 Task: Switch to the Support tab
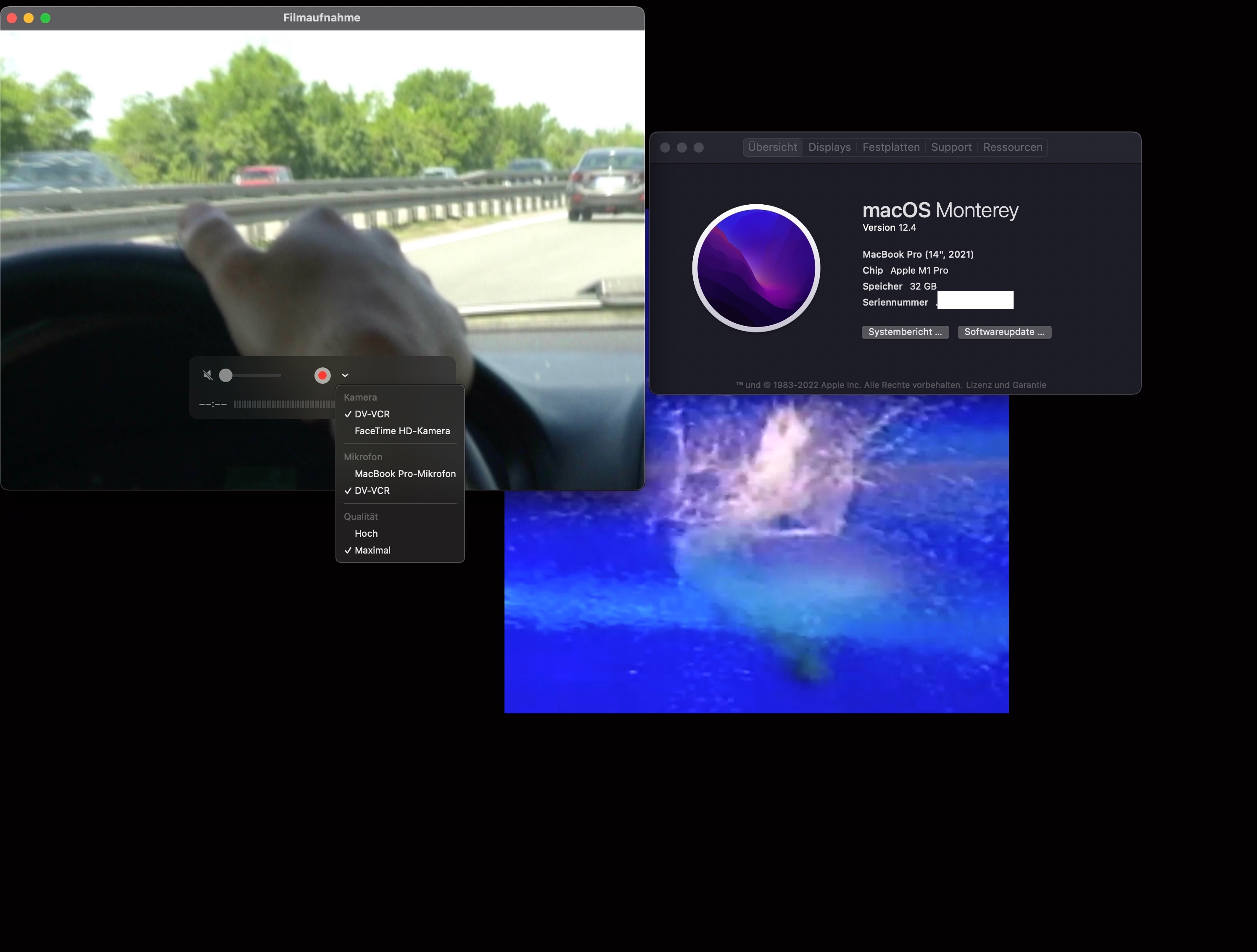click(x=951, y=148)
